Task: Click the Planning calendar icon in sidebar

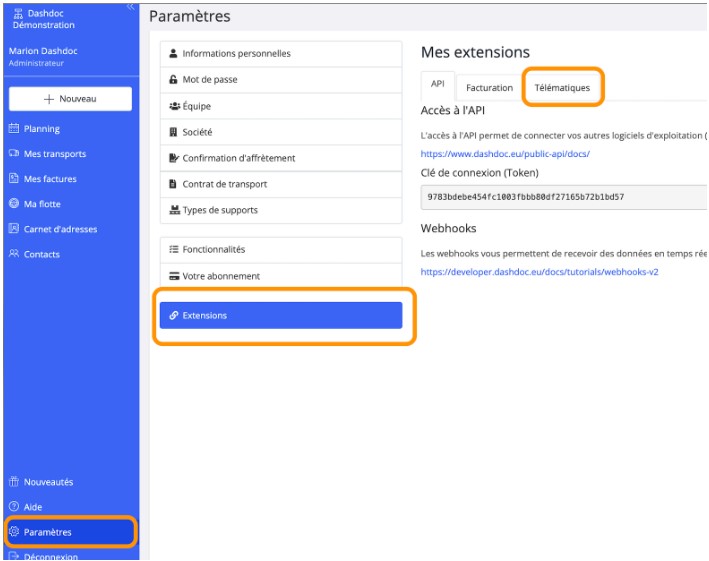Action: coord(14,129)
